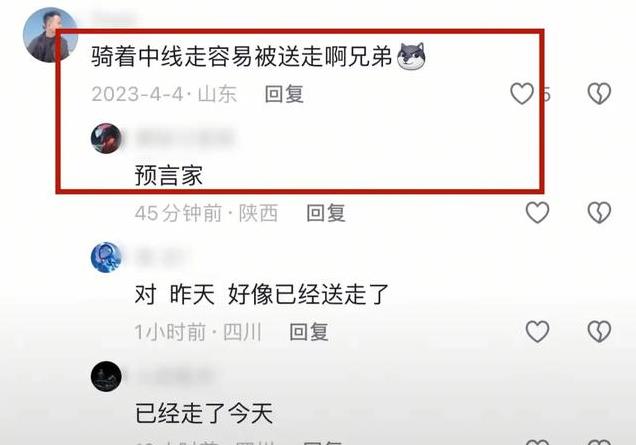Tap 回复 next to 45分钟前 · 陕西
Viewport: 636px width, 445px height.
tap(326, 213)
